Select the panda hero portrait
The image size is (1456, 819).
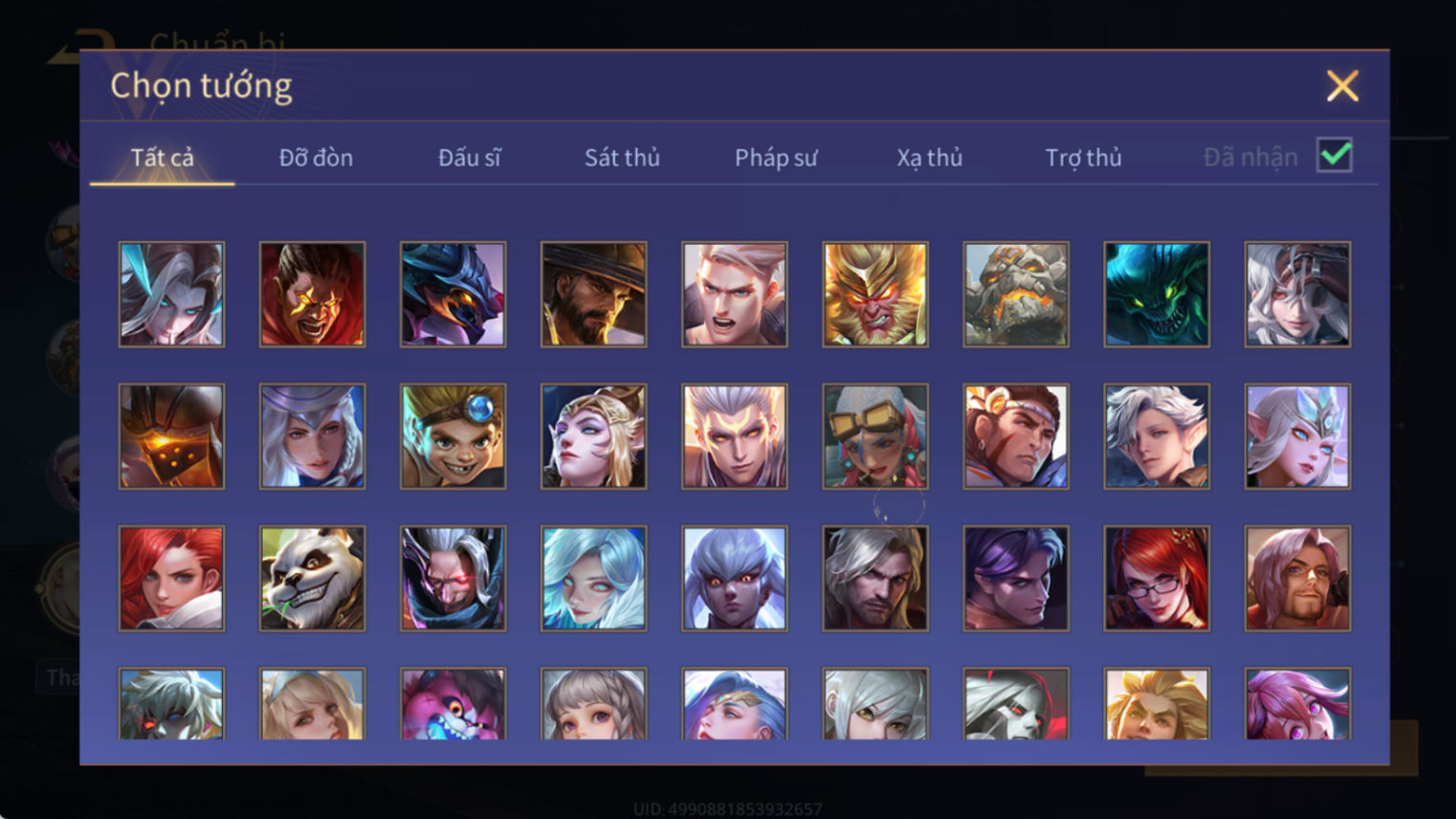312,578
